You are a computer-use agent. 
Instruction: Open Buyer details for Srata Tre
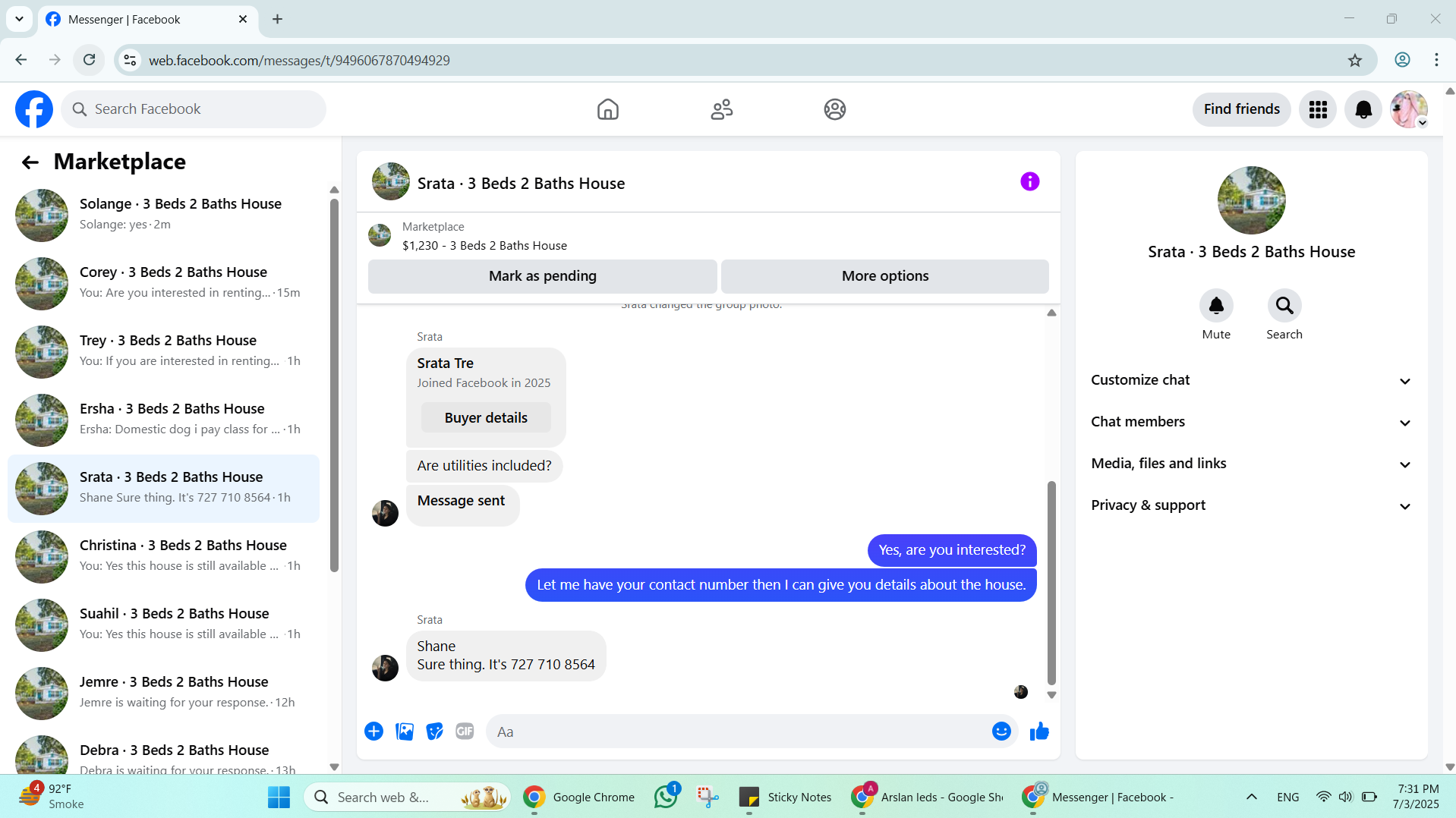coord(486,418)
